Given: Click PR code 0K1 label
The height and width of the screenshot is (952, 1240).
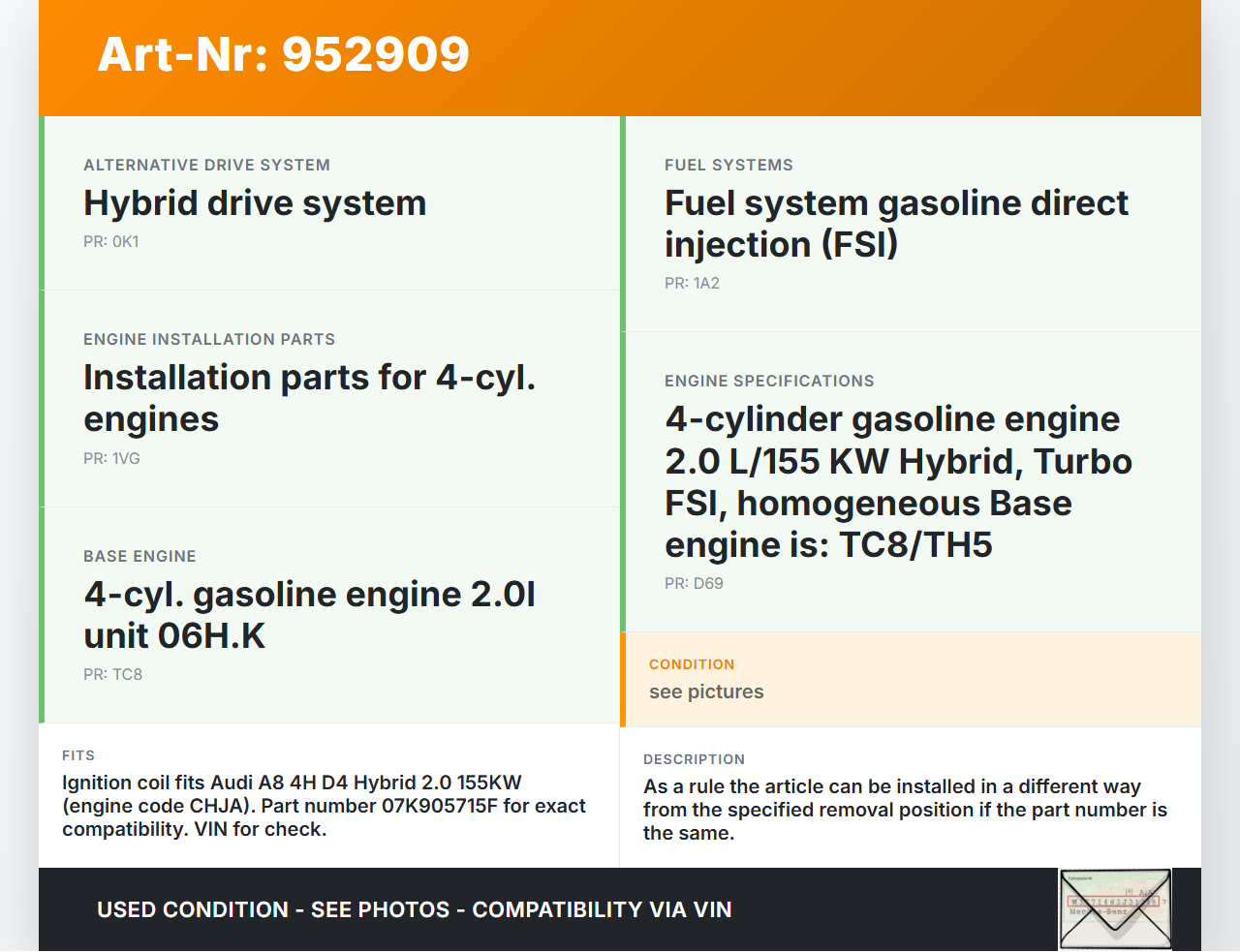Looking at the screenshot, I should (111, 242).
